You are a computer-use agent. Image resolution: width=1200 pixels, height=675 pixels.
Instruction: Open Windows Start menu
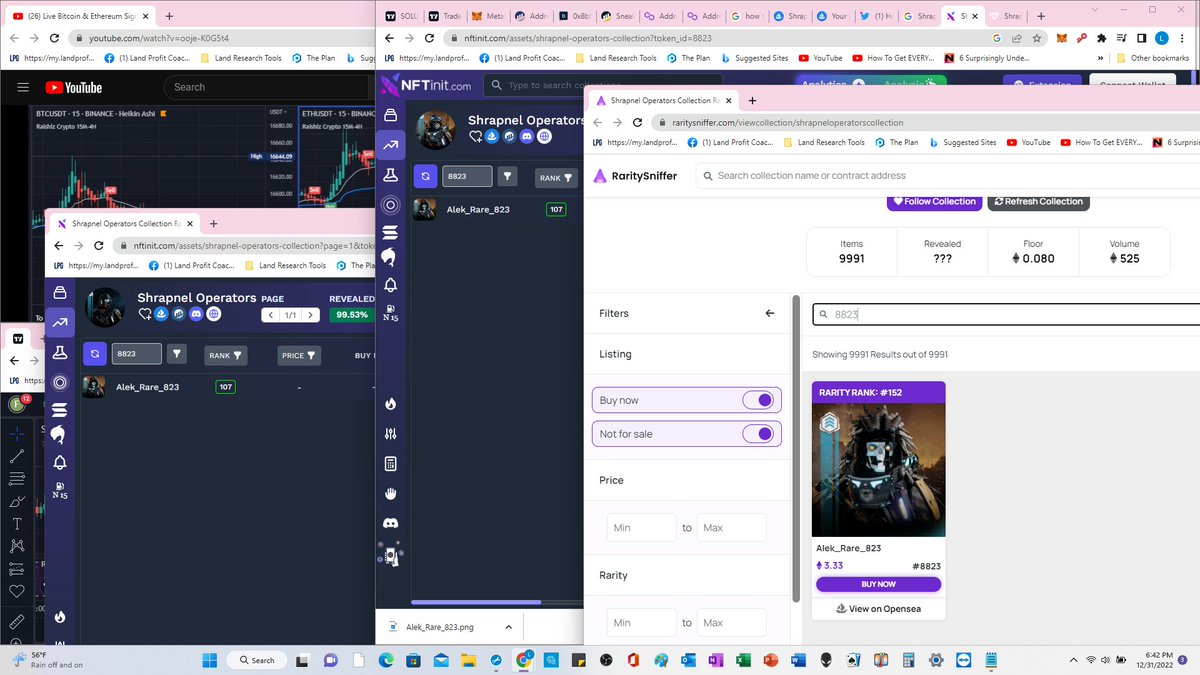210,660
